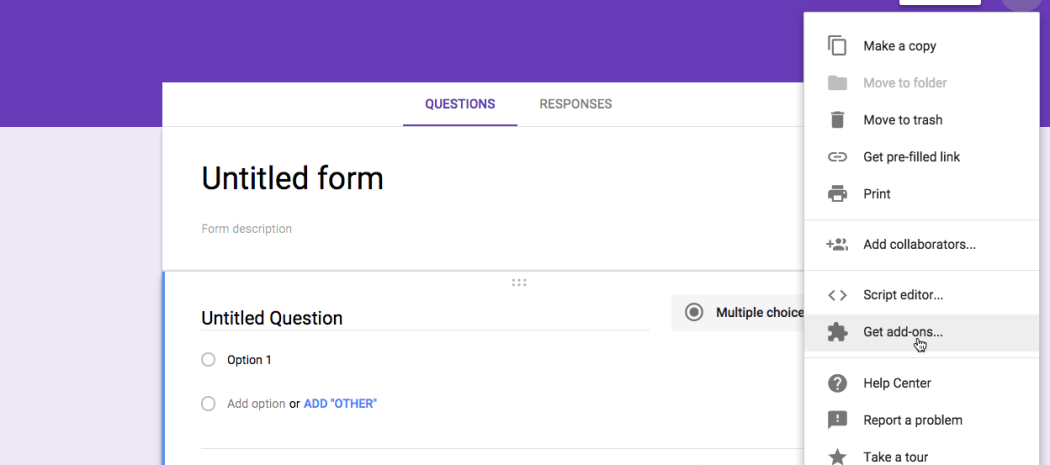Click the Report a problem feedback icon
The width and height of the screenshot is (1050, 465).
[837, 420]
